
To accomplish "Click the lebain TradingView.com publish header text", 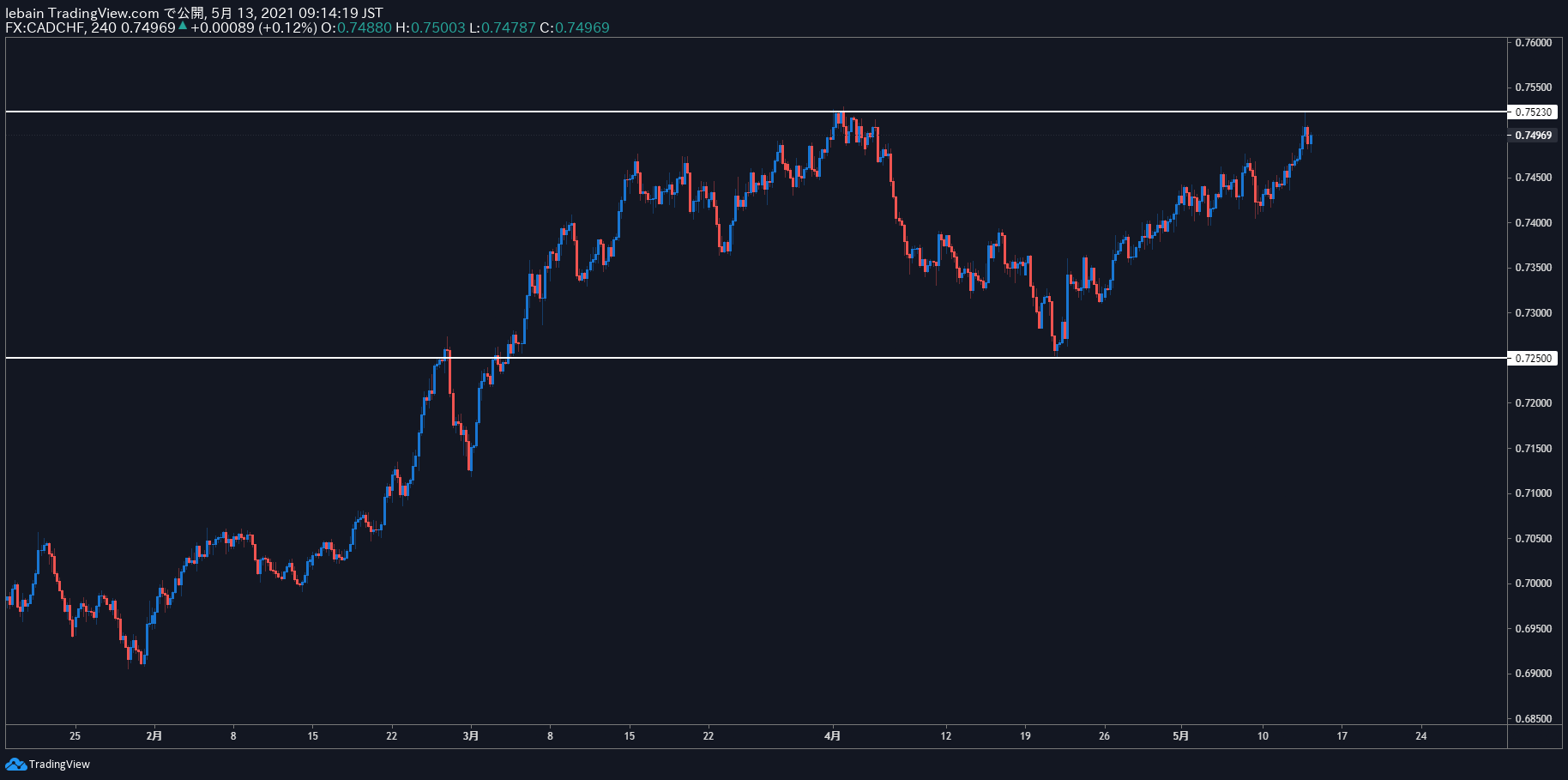I will click(194, 13).
